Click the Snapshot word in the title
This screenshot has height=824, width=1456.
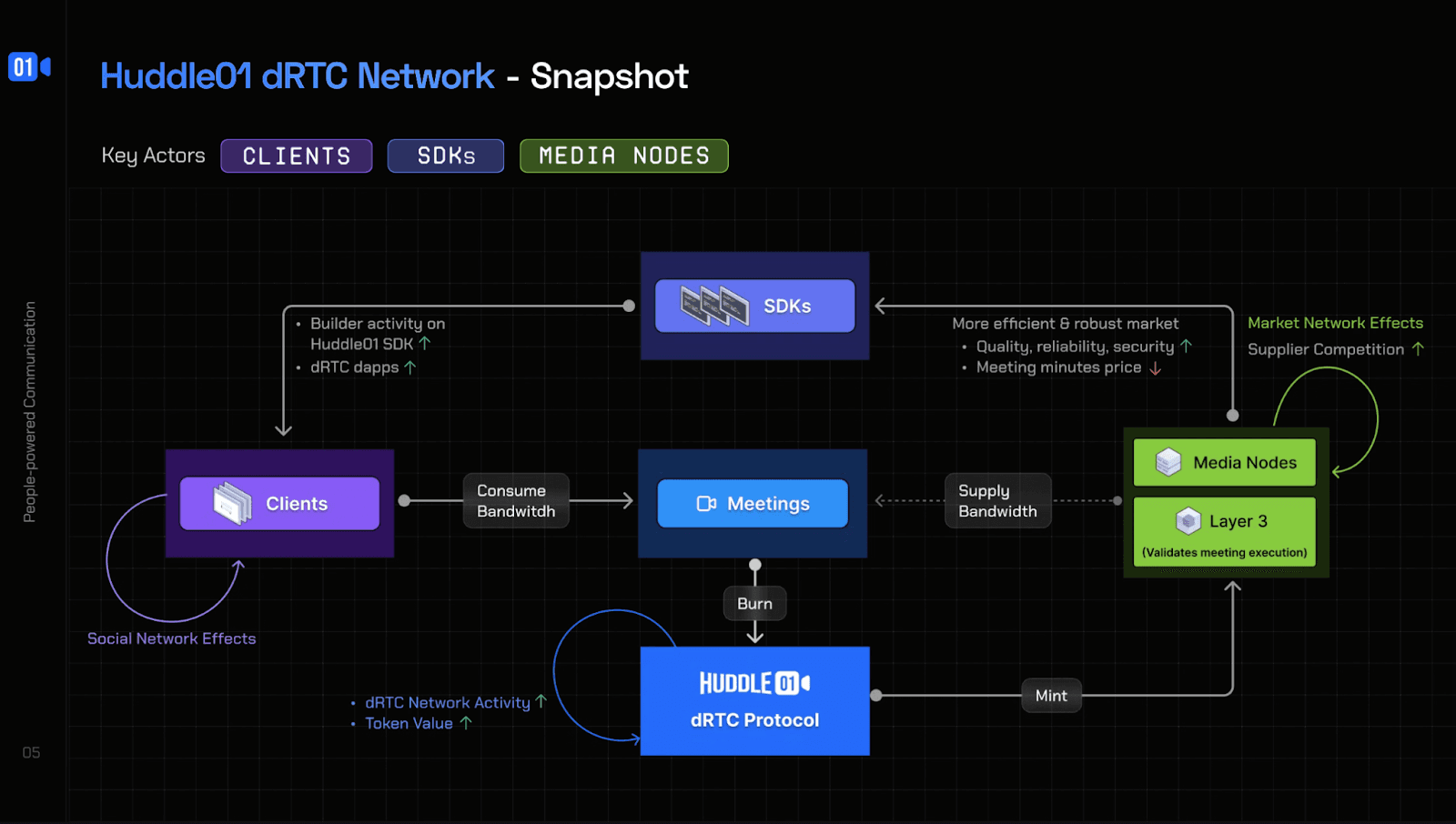[610, 77]
